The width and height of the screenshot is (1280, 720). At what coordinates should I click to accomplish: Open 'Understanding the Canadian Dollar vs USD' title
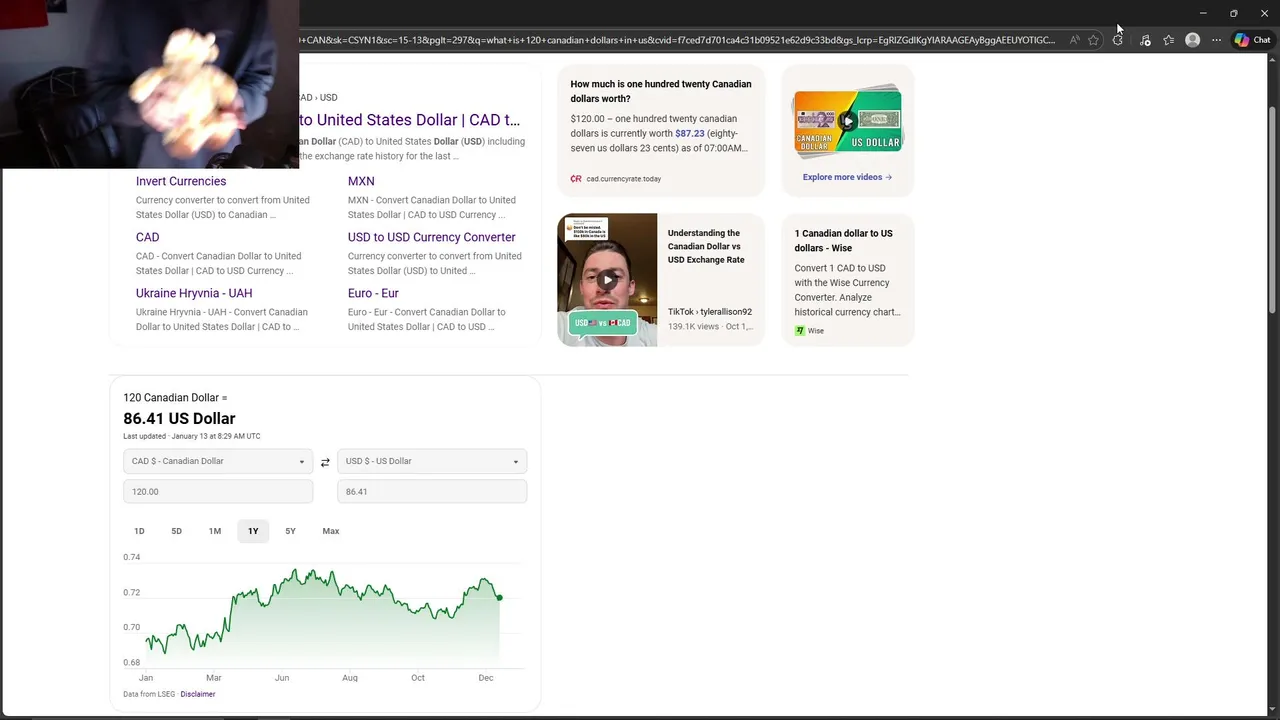pos(706,246)
